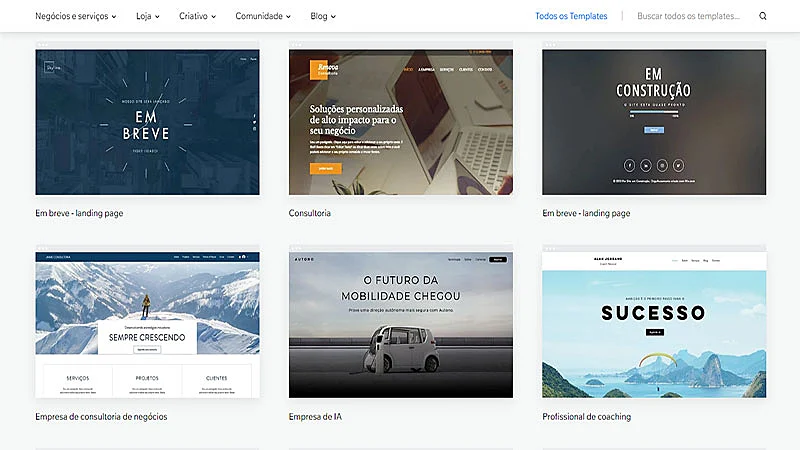This screenshot has width=800, height=450.
Task: Click Facebook icon in Em Construção template
Action: click(630, 165)
